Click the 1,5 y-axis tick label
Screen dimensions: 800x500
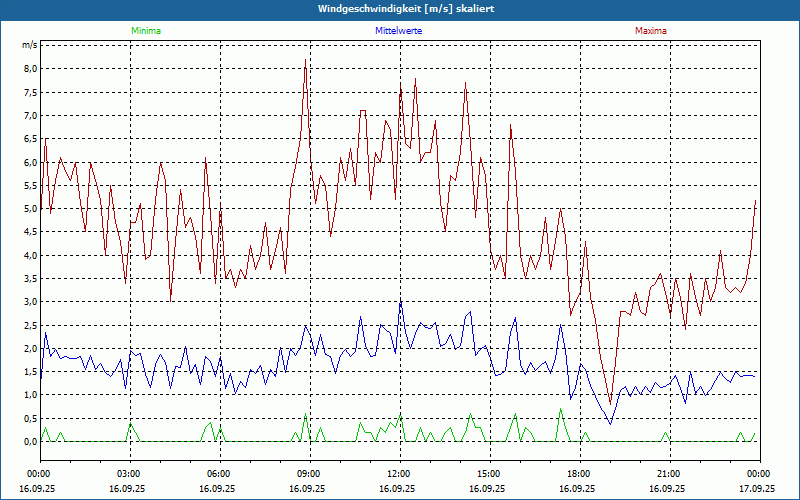(x=31, y=372)
